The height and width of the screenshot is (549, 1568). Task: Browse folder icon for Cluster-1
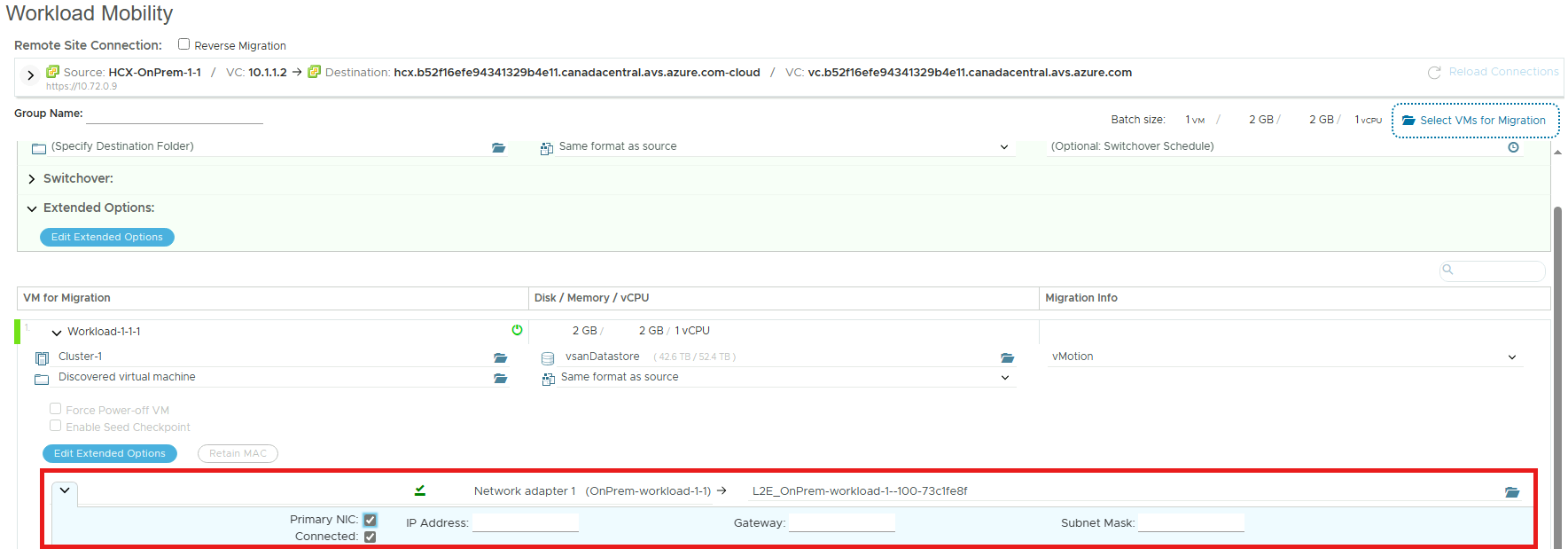pyautogui.click(x=500, y=358)
